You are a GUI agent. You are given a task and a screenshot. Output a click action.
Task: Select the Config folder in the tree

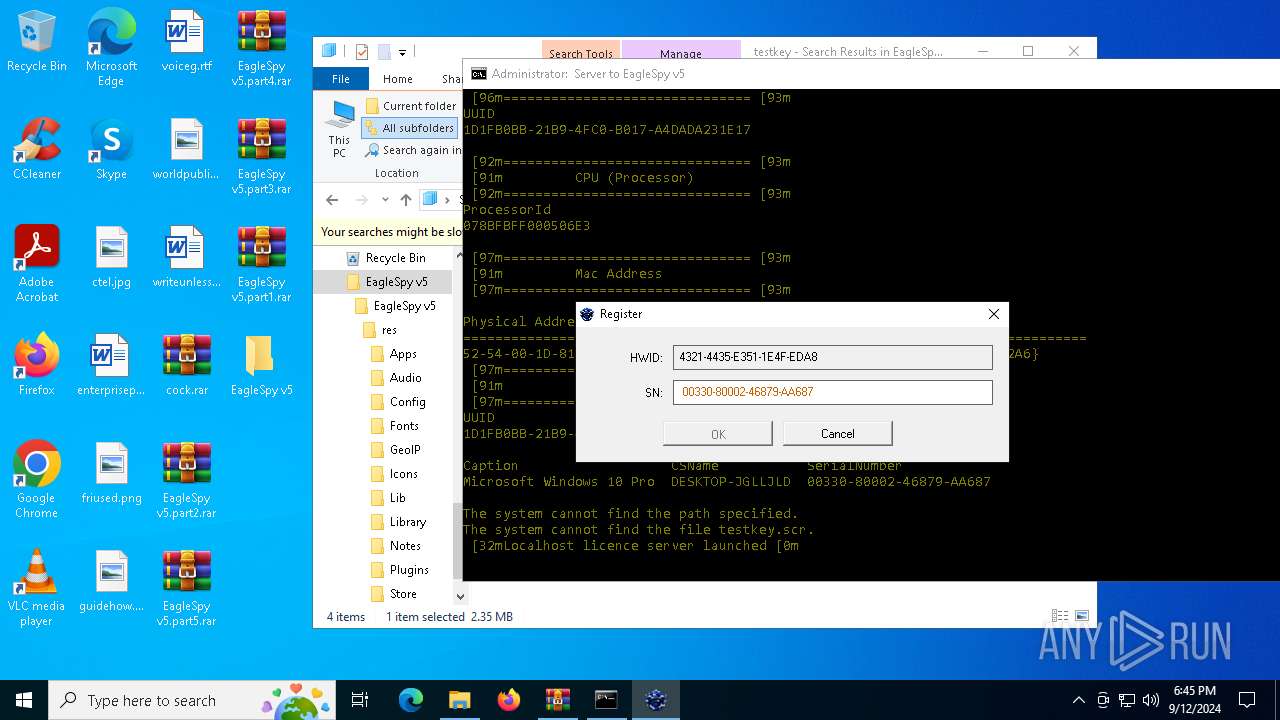407,402
